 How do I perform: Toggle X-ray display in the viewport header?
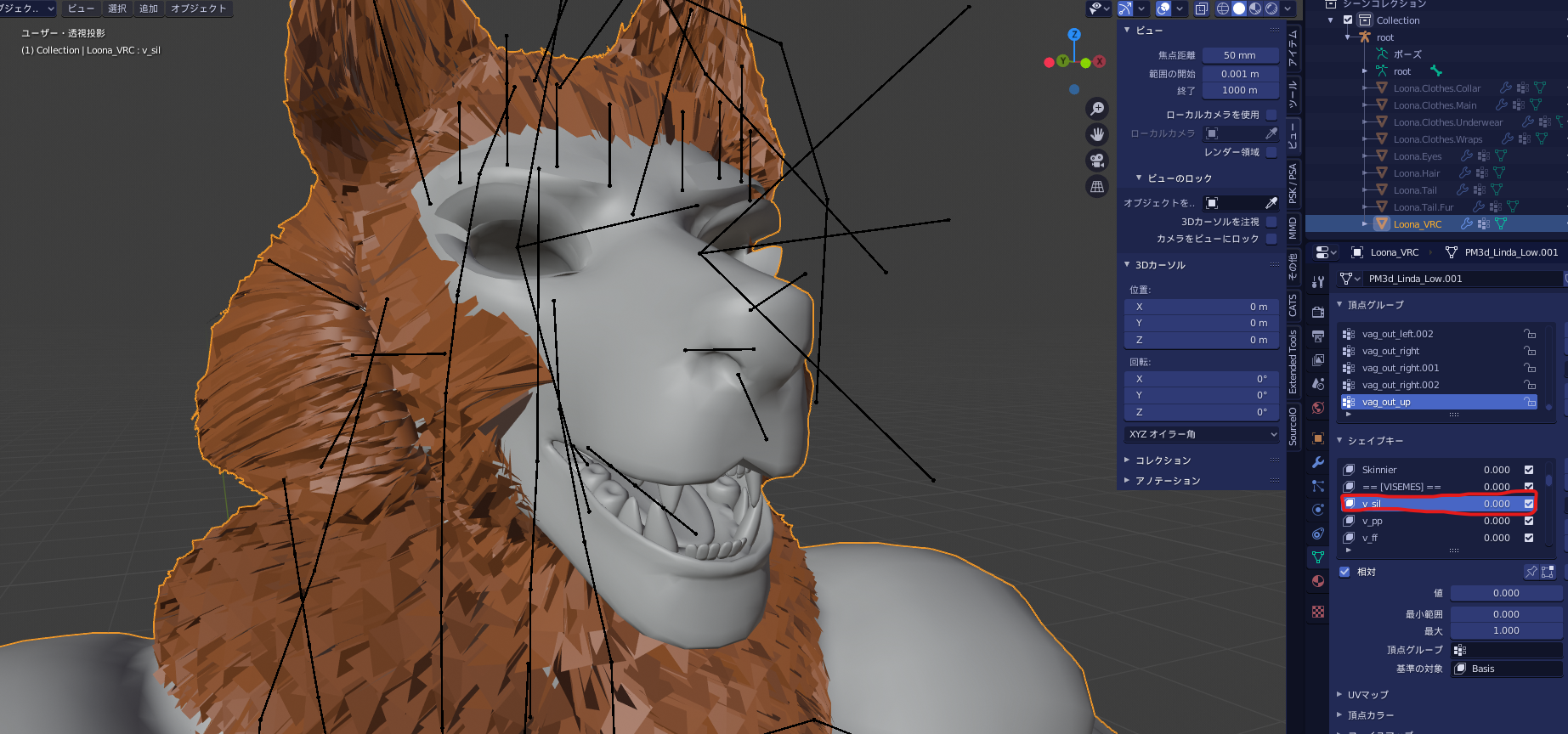1201,8
